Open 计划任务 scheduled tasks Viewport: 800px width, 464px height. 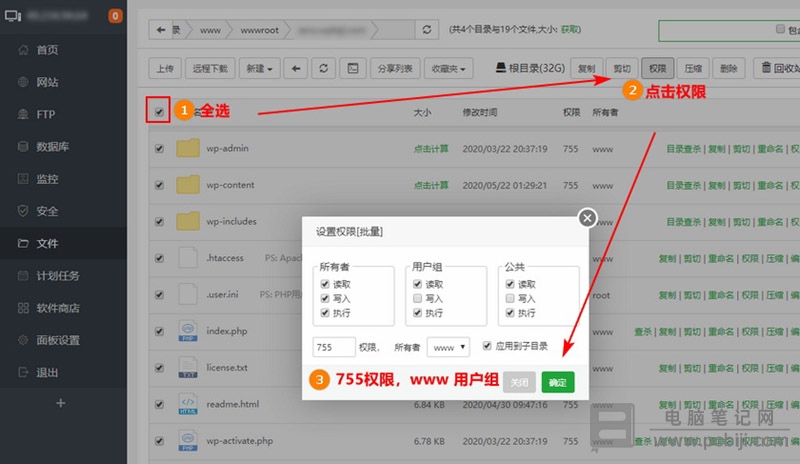click(x=58, y=276)
